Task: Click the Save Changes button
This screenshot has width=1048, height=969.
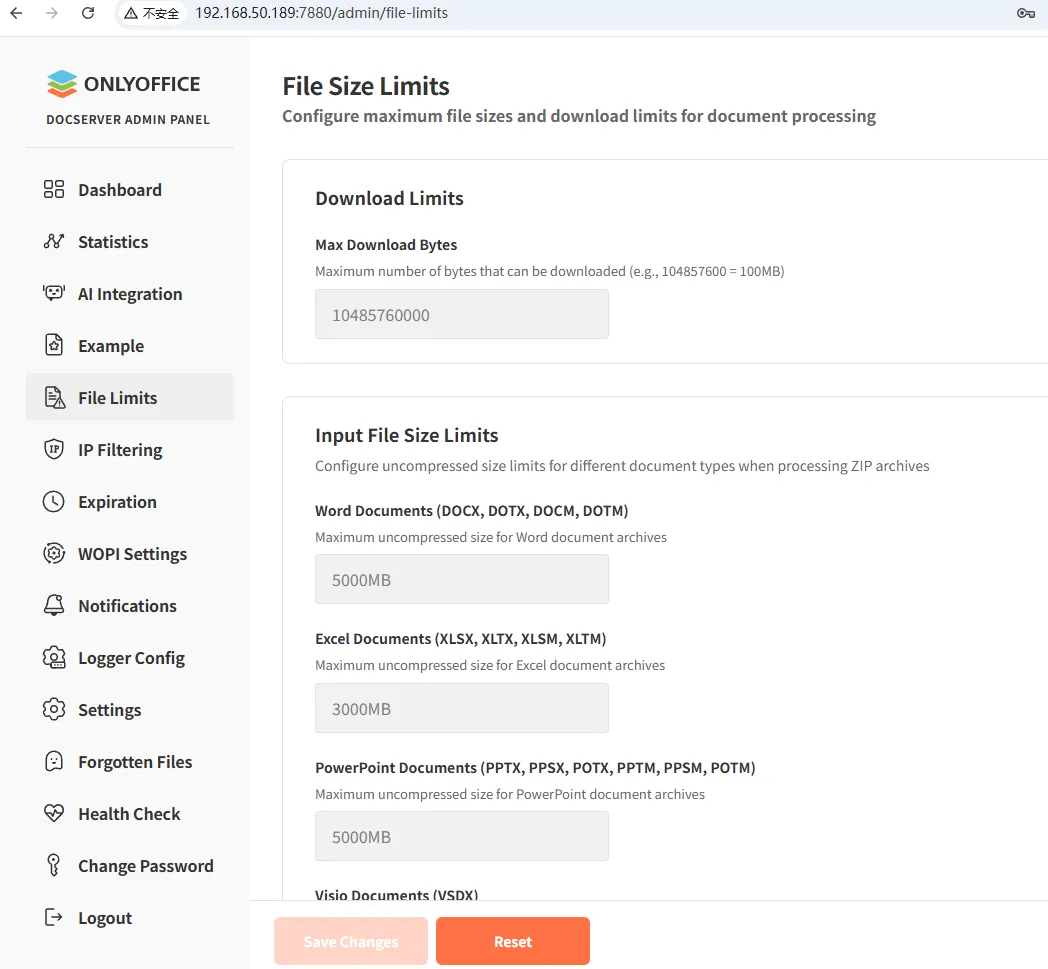Action: click(351, 942)
